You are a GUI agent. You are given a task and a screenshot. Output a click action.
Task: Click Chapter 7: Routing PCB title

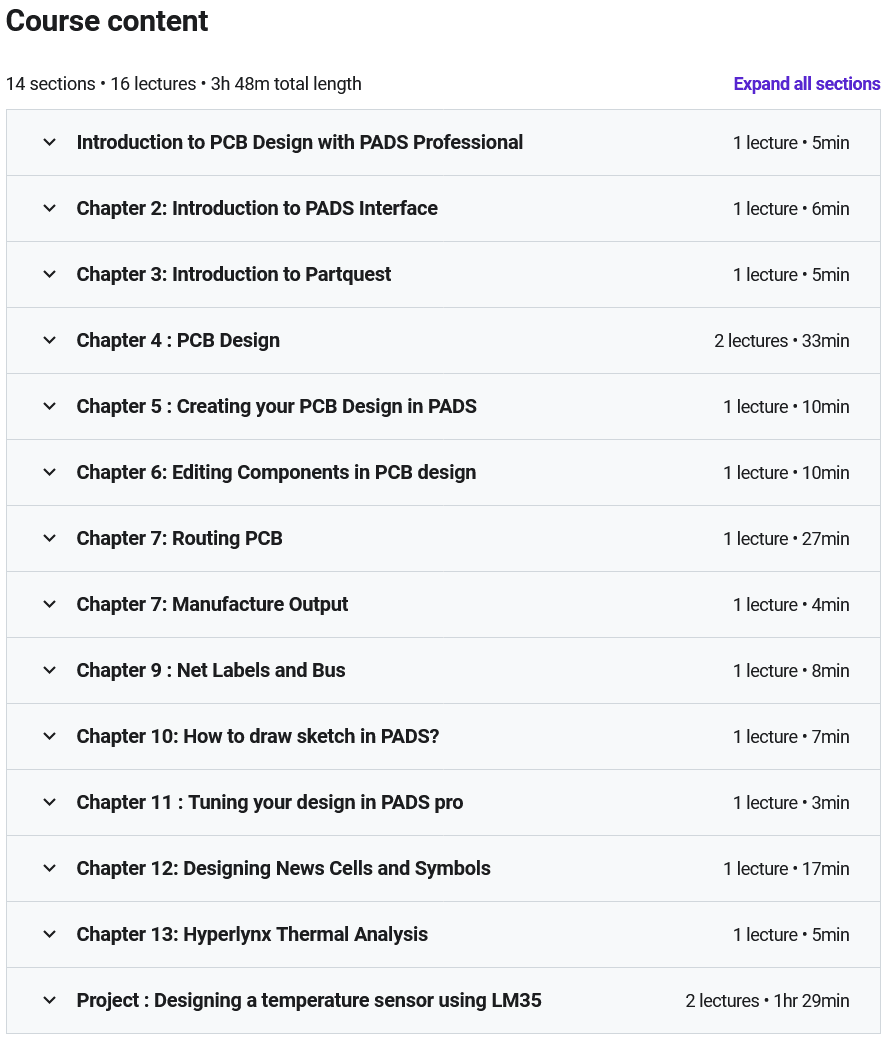(179, 538)
